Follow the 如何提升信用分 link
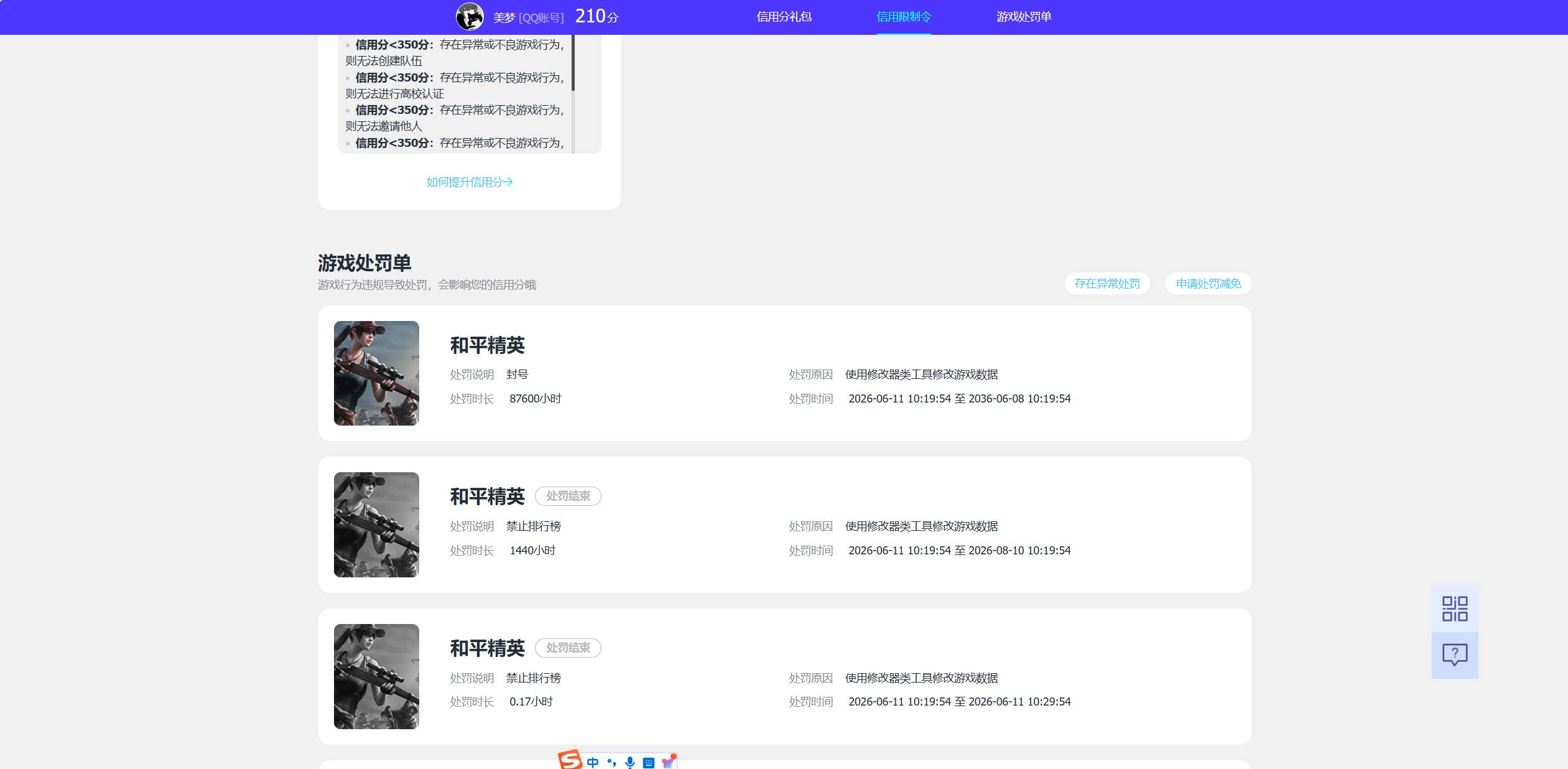 coord(470,182)
